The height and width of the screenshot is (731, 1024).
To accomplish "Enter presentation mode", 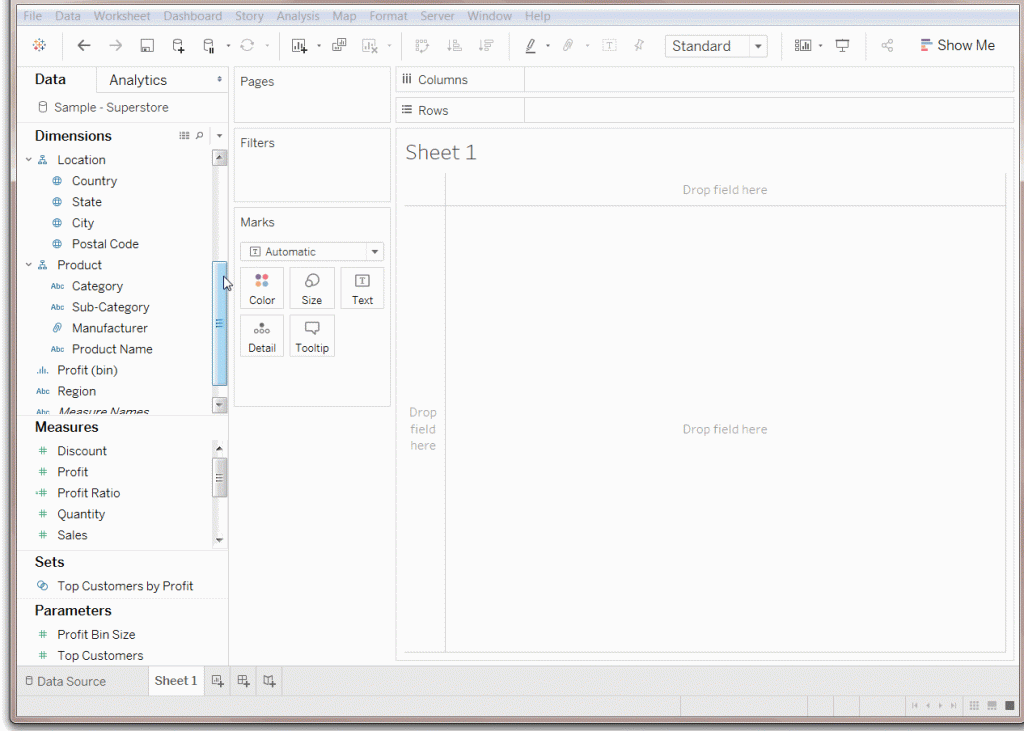I will click(x=841, y=45).
